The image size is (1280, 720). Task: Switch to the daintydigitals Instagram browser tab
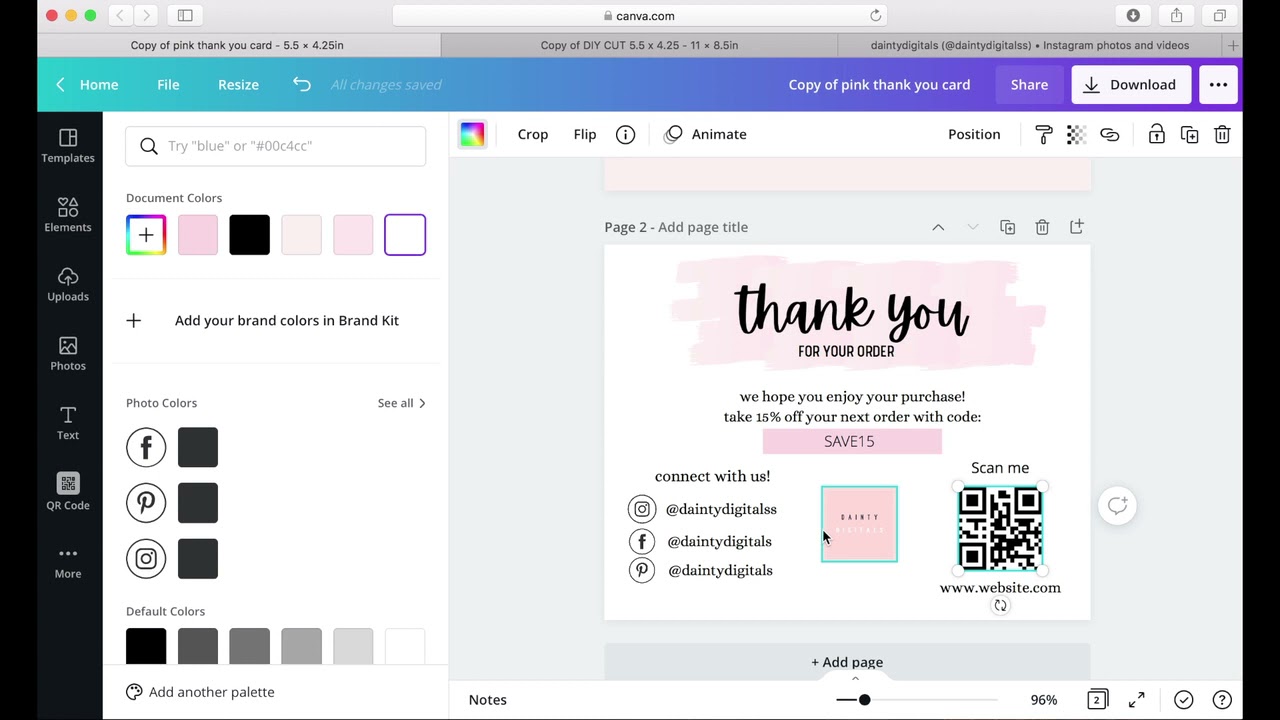(1030, 45)
